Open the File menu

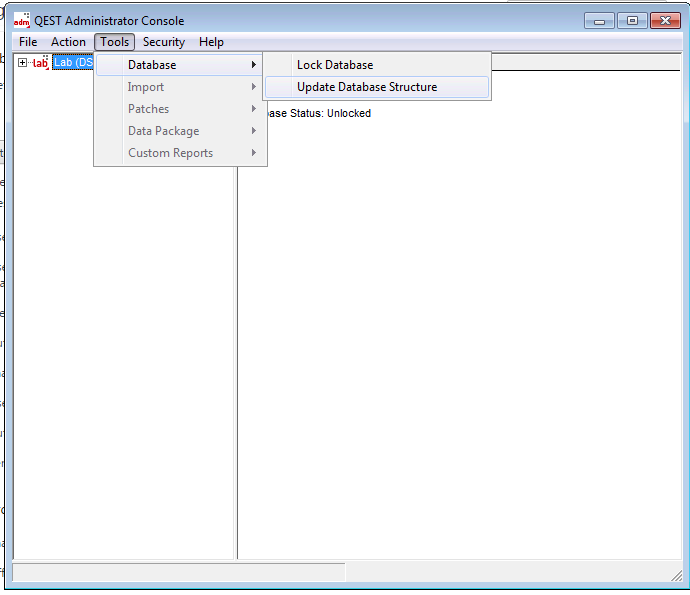coord(28,42)
